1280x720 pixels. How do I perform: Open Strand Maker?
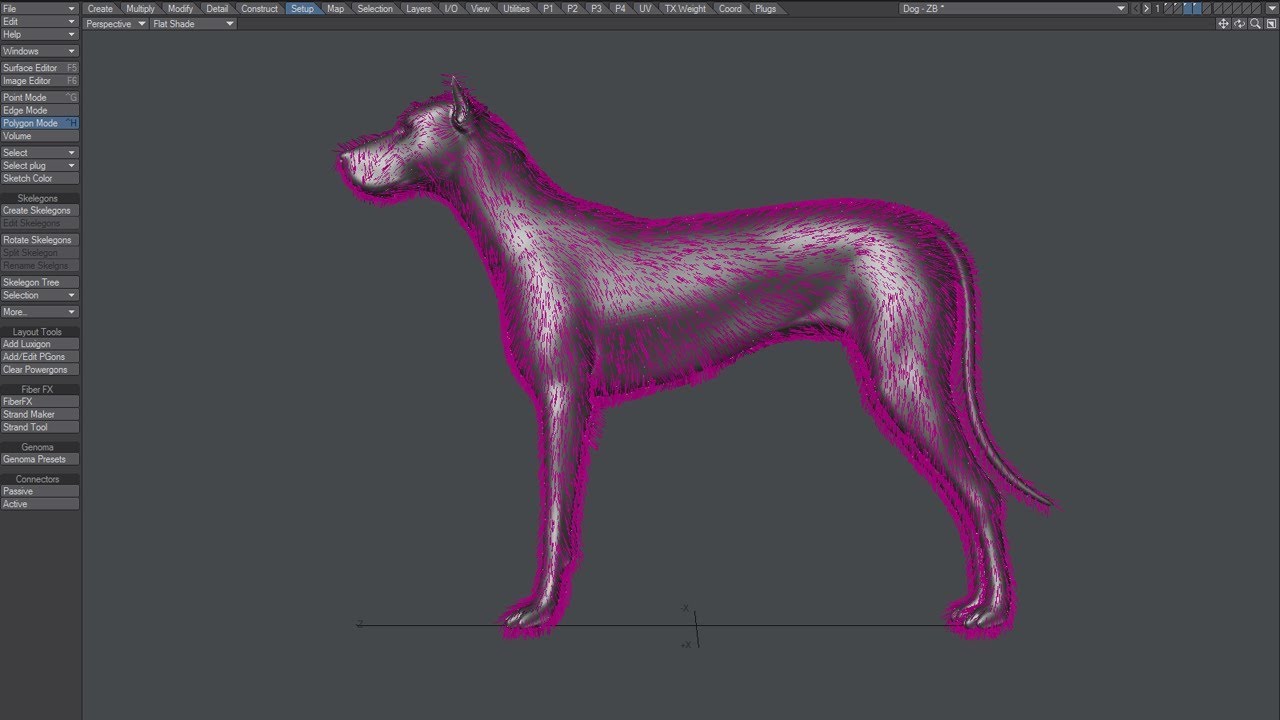[x=40, y=415]
